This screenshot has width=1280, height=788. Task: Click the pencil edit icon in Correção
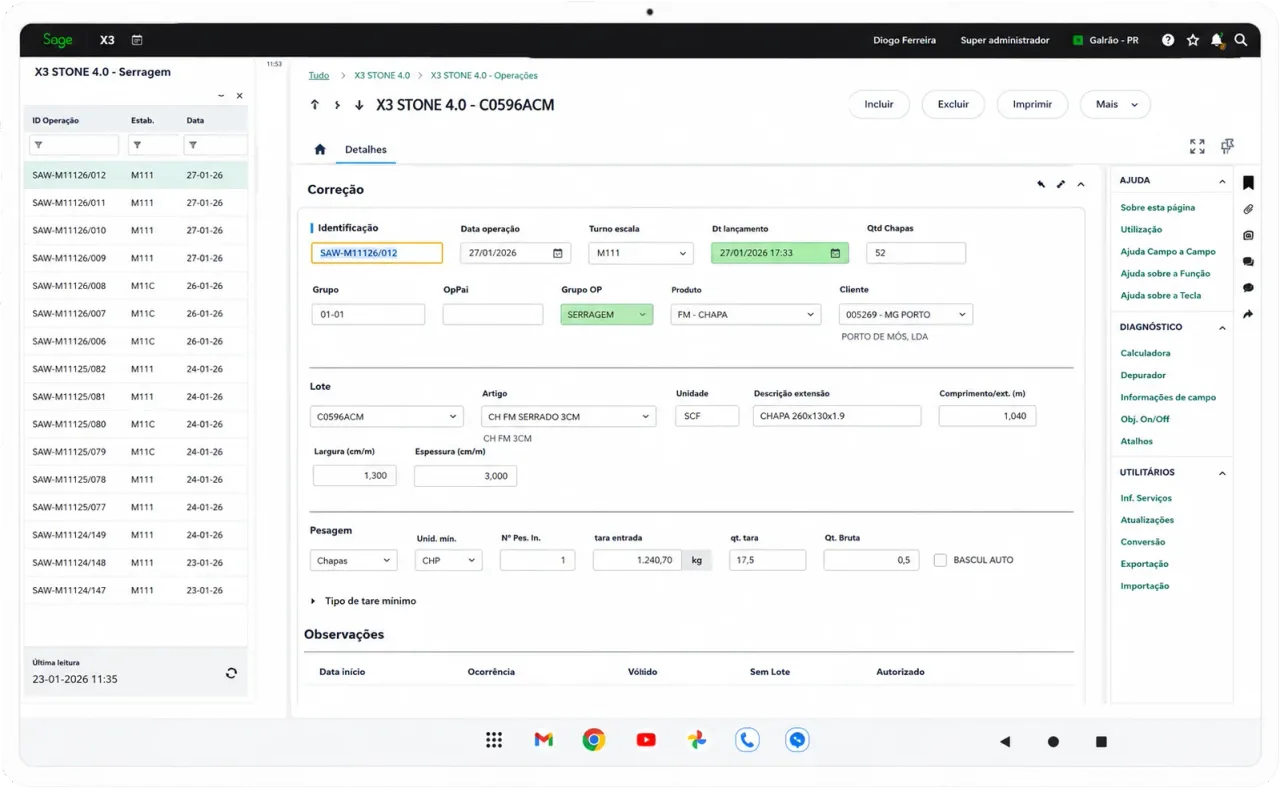point(1061,184)
